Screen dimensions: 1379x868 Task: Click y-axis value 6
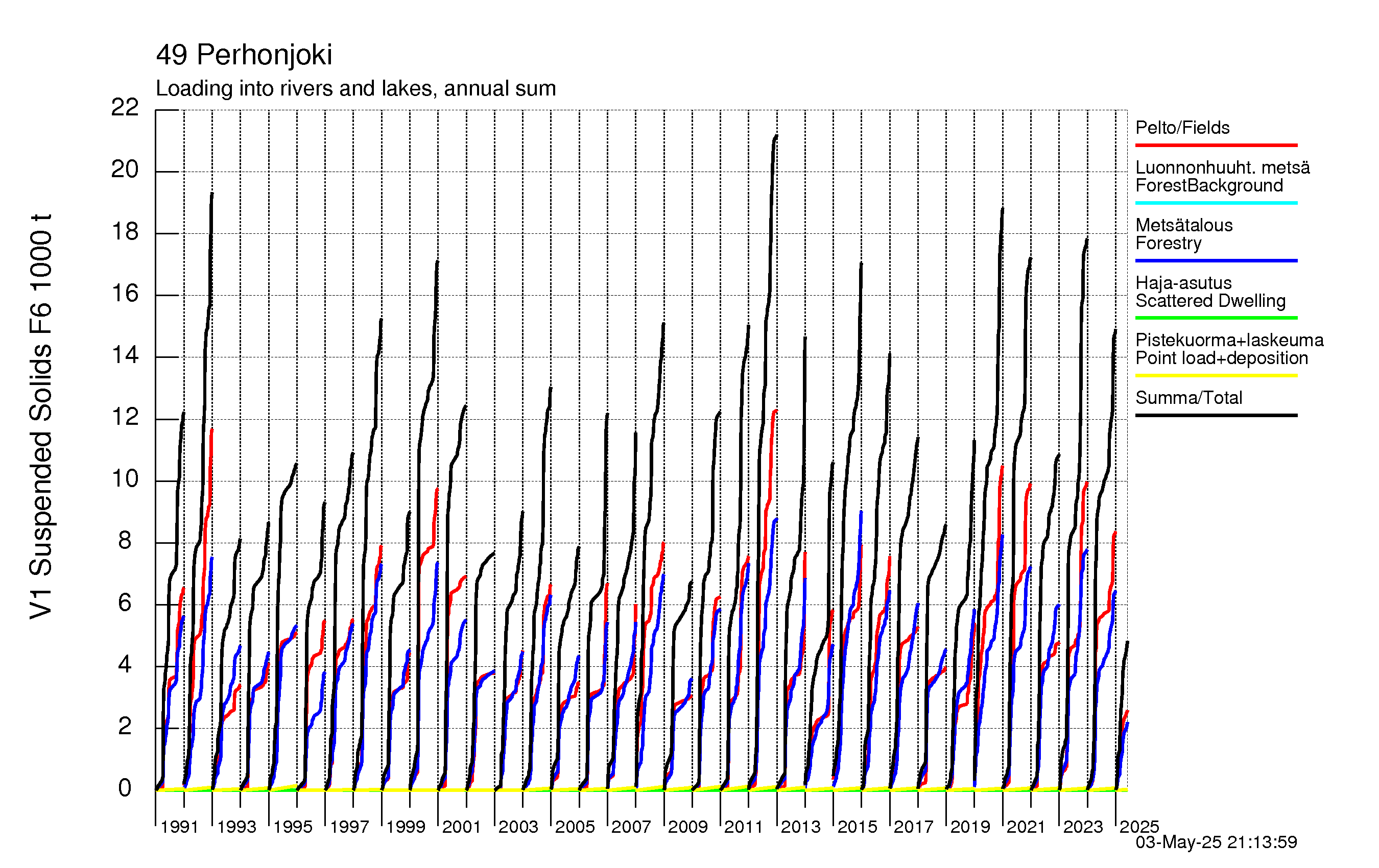point(125,603)
